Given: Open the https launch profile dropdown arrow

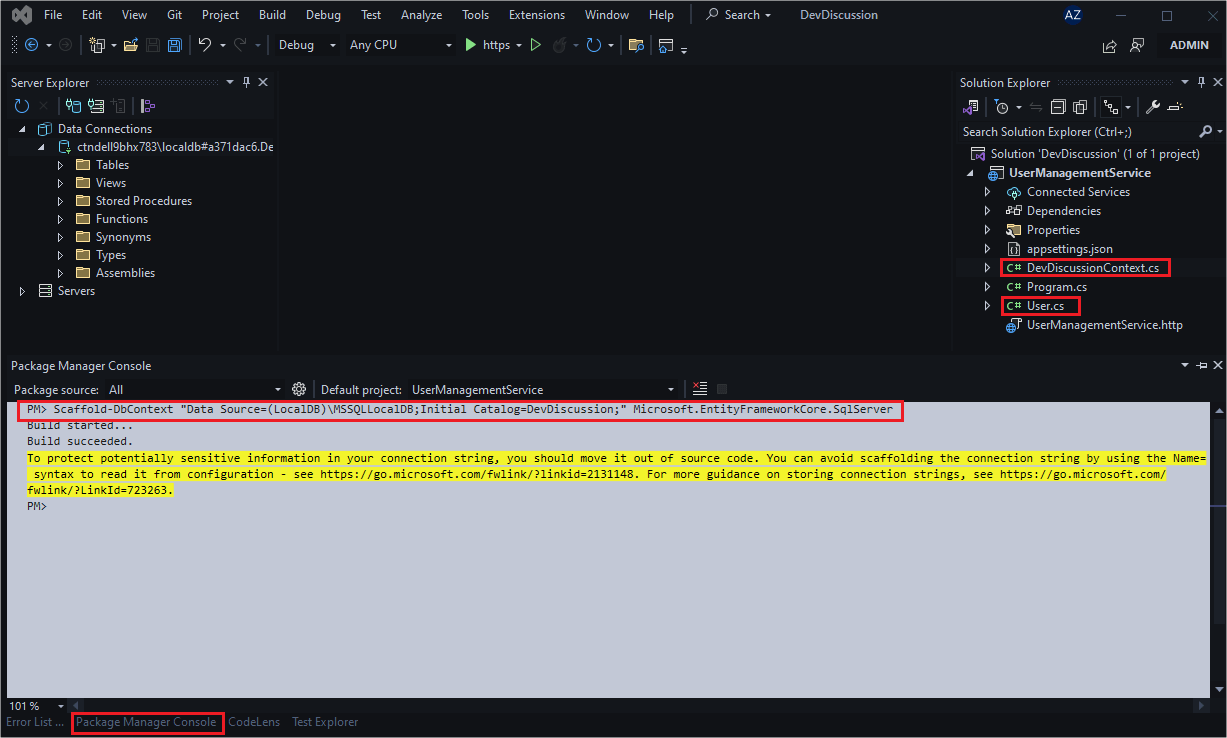Looking at the screenshot, I should [518, 45].
